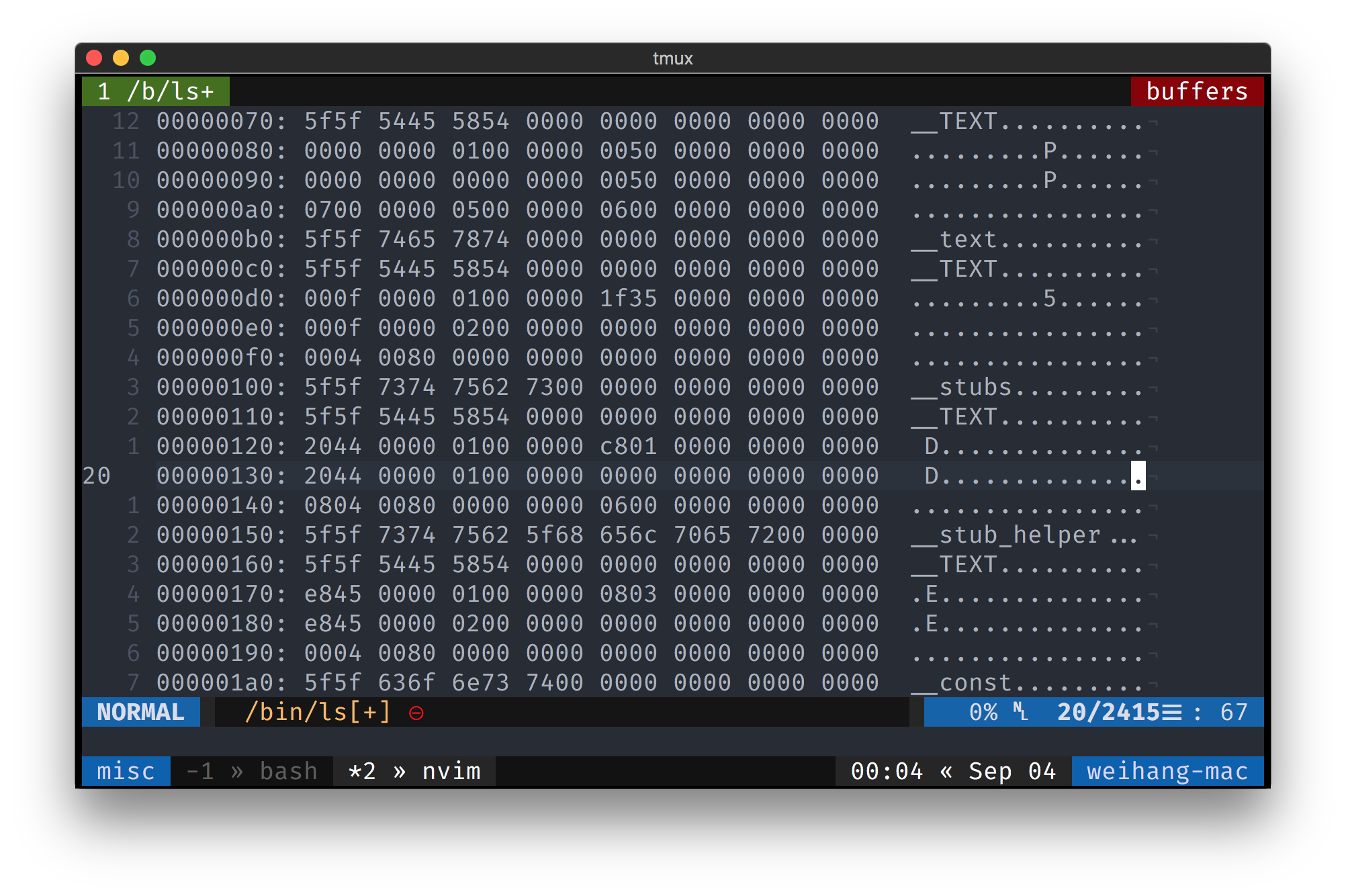
Task: Click the c801 hex value
Action: (x=628, y=446)
